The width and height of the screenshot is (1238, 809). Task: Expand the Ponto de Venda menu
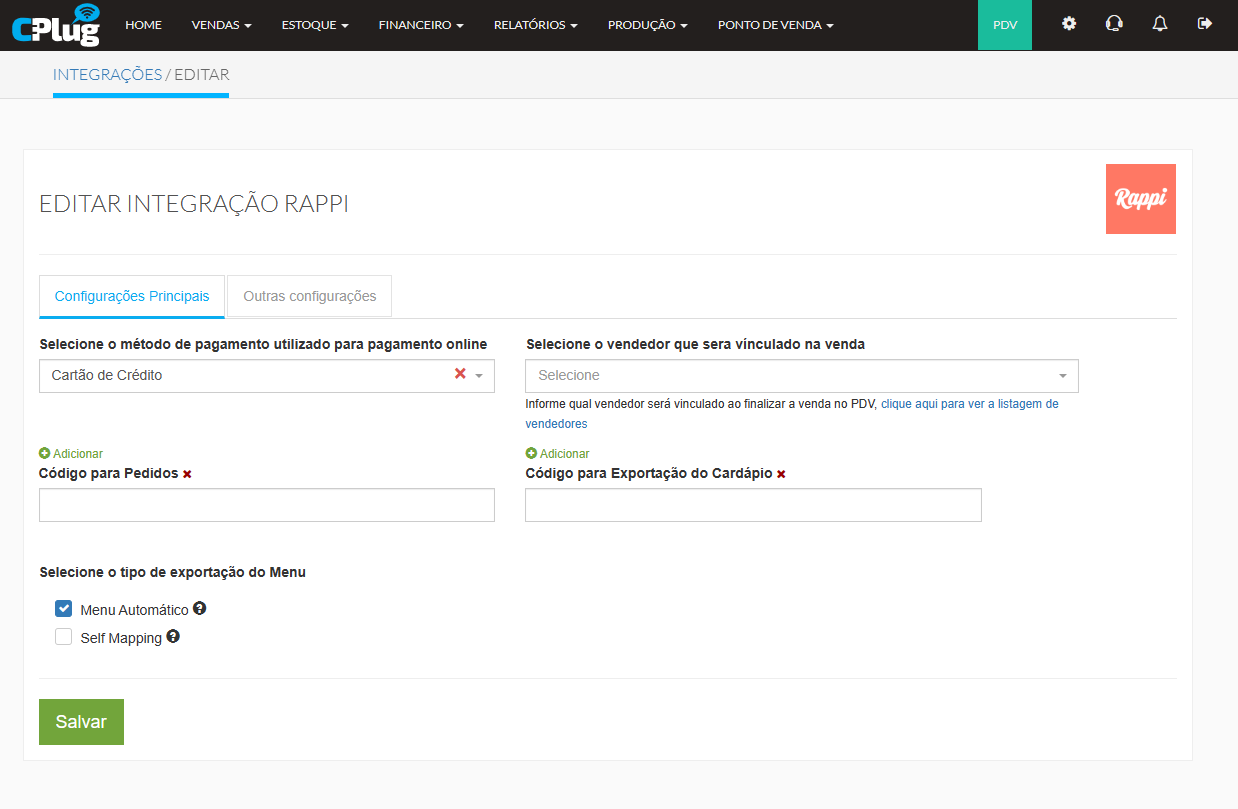tap(776, 25)
